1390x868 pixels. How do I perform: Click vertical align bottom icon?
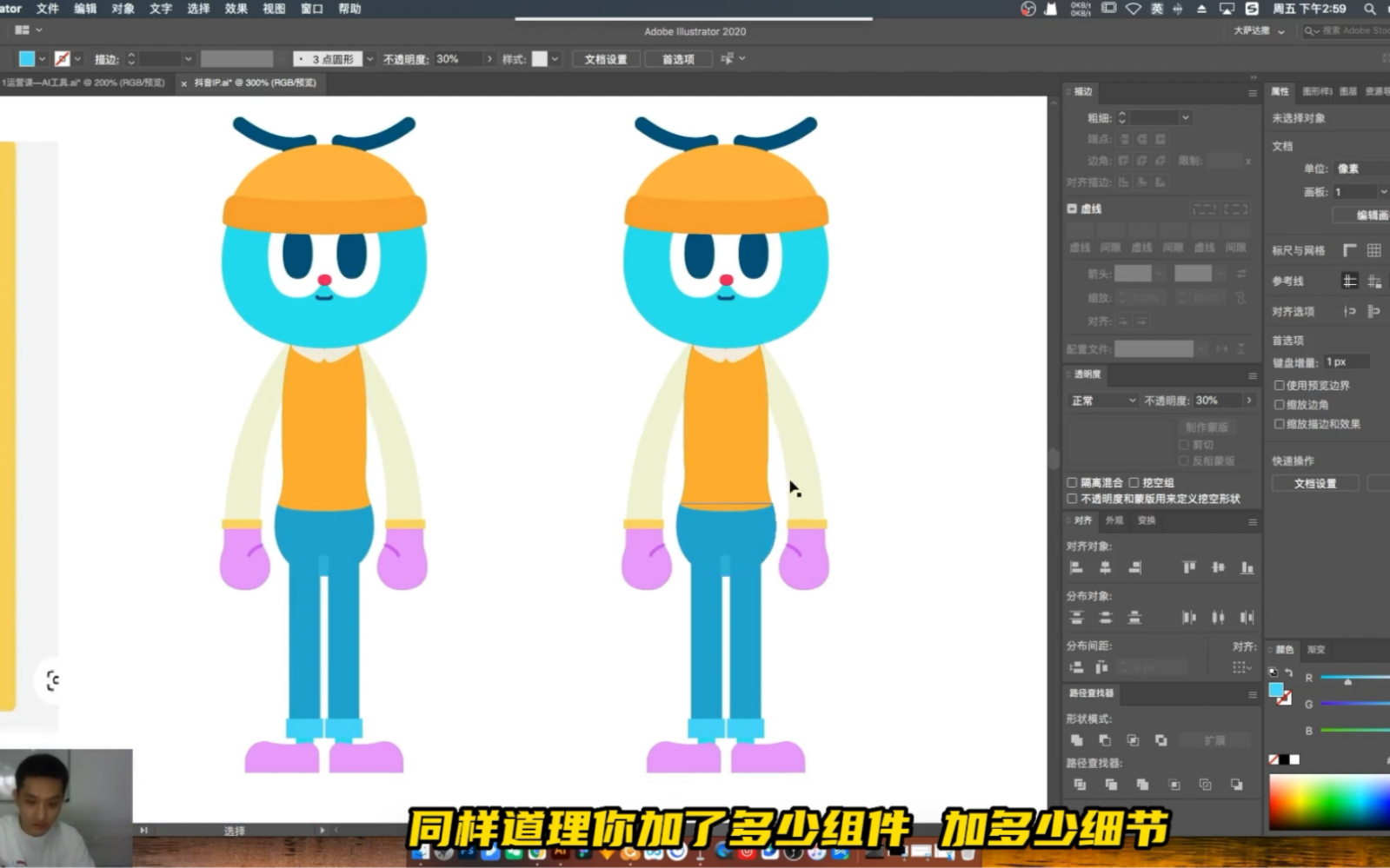[x=1247, y=568]
